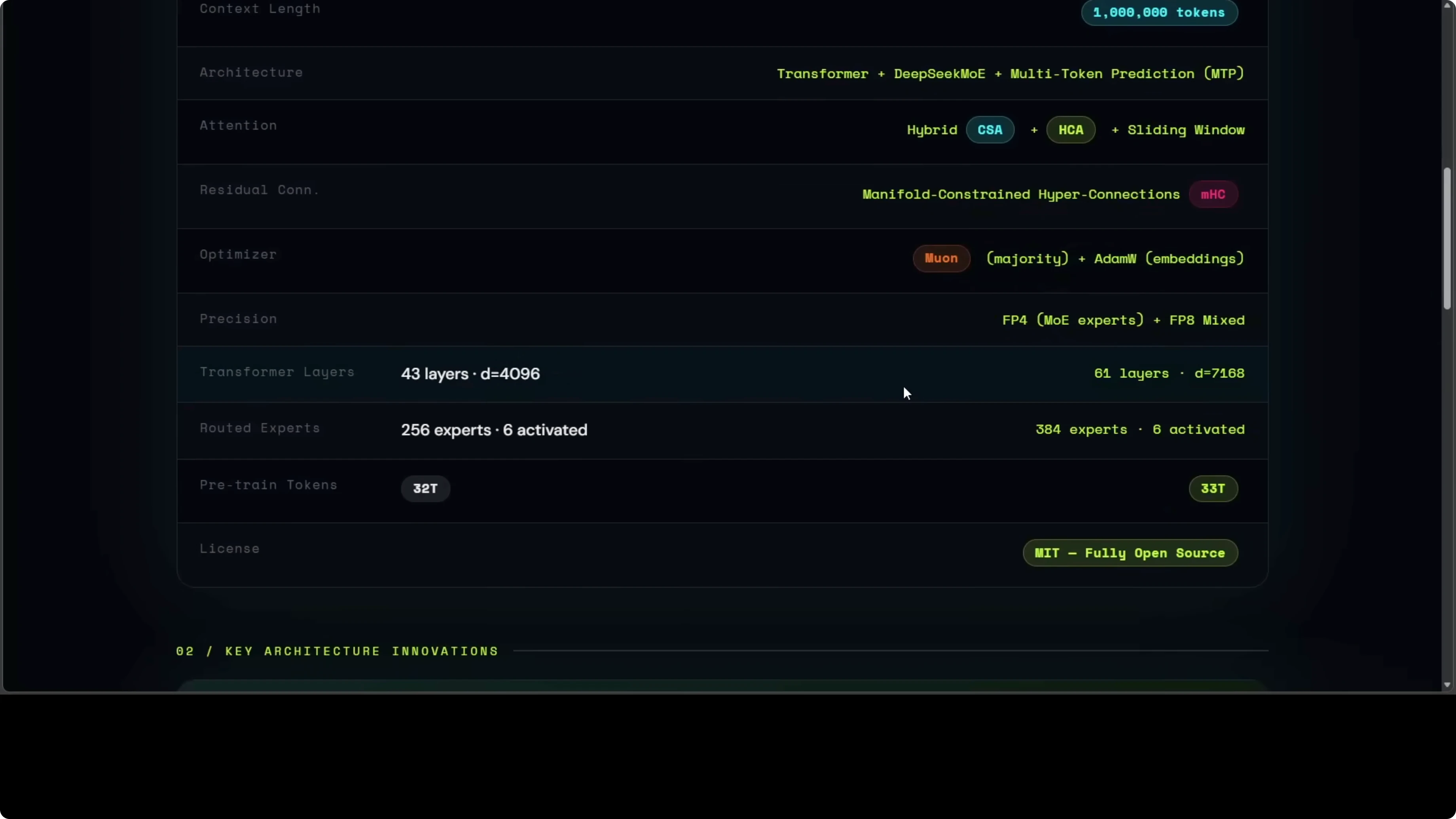Viewport: 1456px width, 819px height.
Task: Click the Key Architecture Innovations heading
Action: pyautogui.click(x=337, y=651)
